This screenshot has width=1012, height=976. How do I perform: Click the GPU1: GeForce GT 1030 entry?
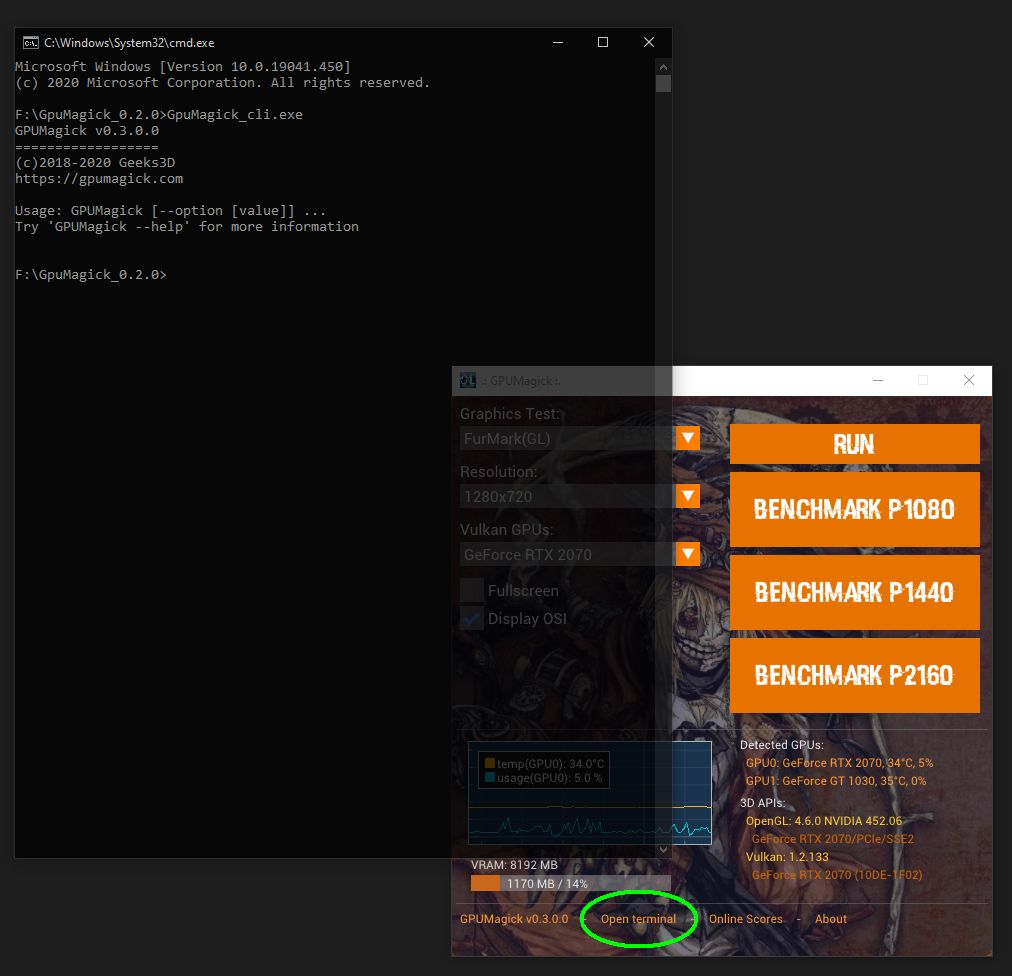point(836,780)
